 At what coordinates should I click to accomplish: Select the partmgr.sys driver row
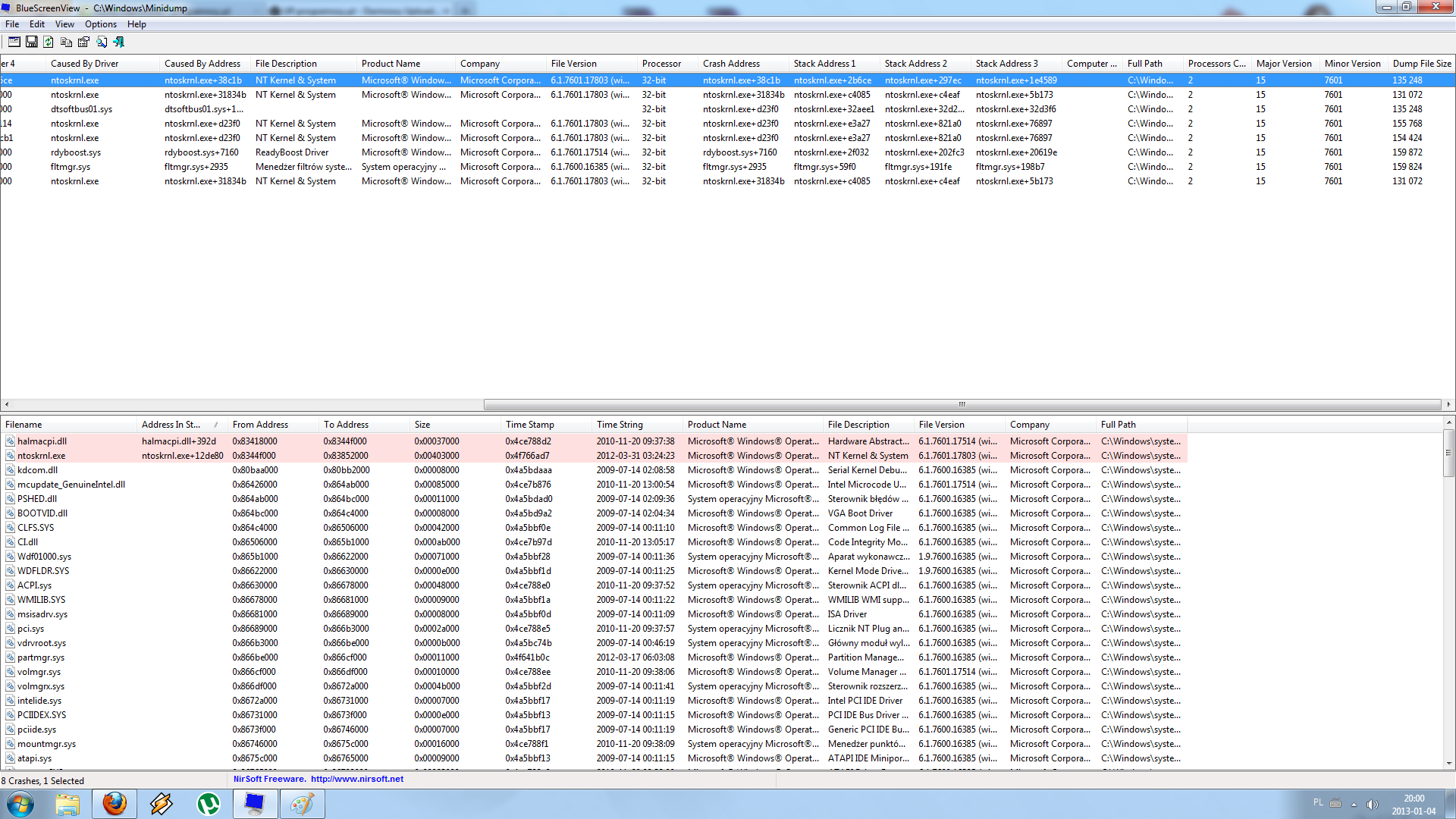point(595,657)
